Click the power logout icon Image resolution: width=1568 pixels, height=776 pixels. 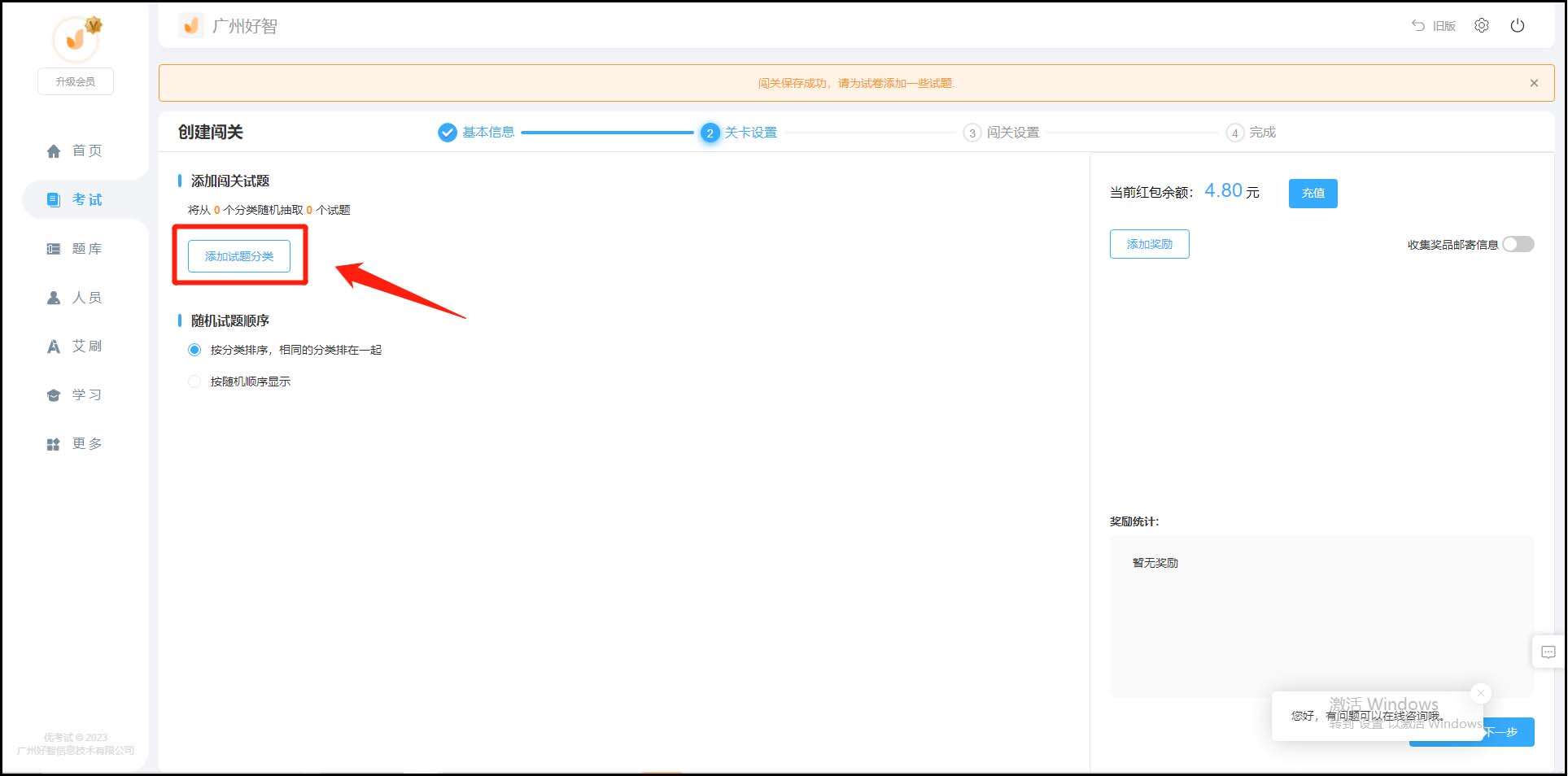1517,26
